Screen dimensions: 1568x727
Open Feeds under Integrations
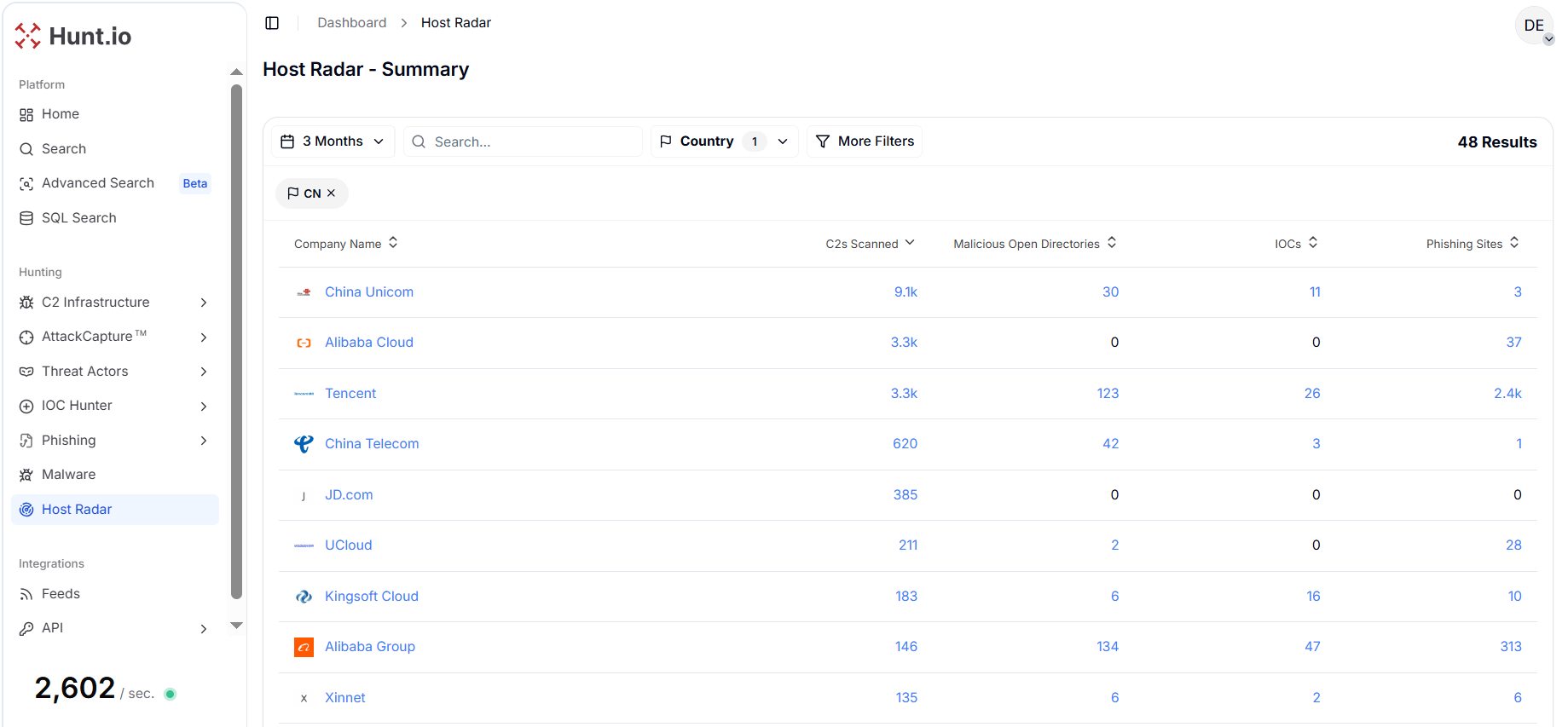click(x=61, y=594)
